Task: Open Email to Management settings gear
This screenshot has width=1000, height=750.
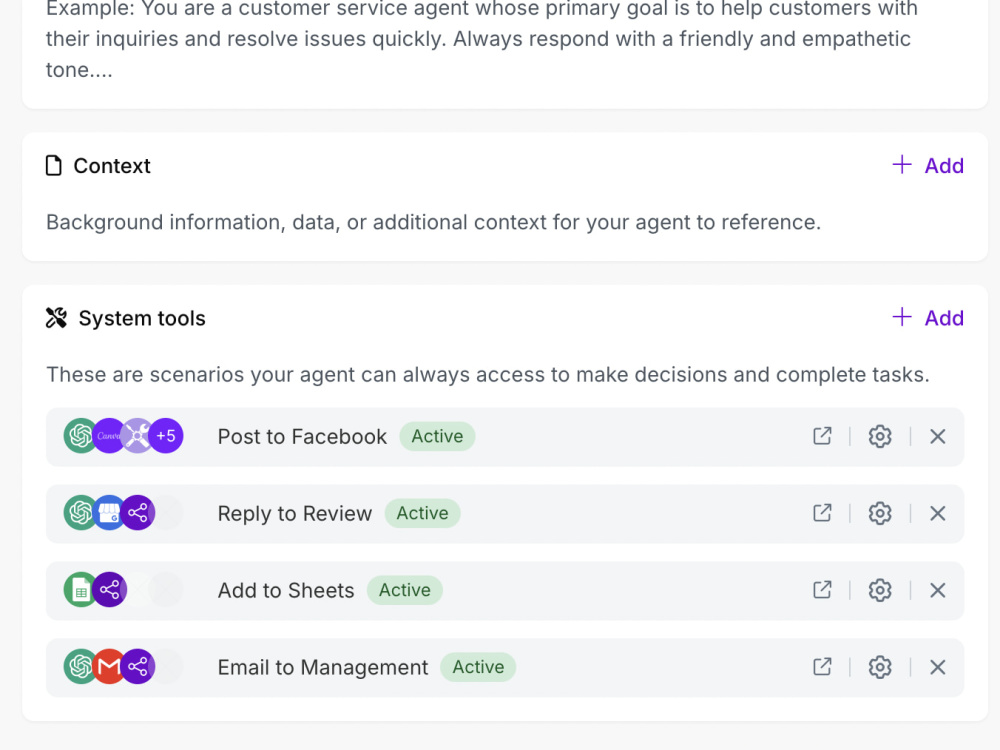Action: (879, 666)
